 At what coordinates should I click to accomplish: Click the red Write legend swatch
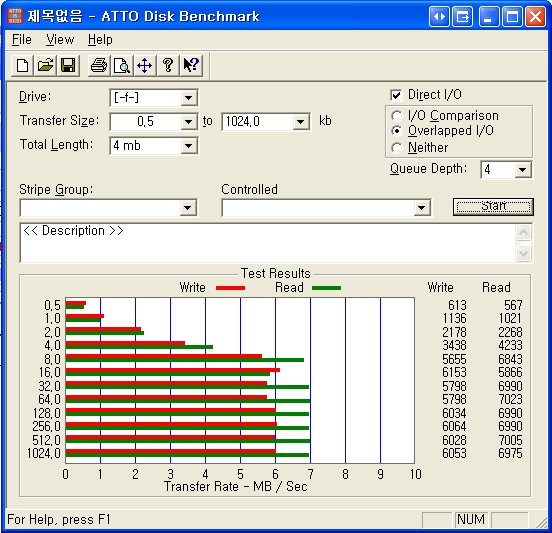pos(231,288)
